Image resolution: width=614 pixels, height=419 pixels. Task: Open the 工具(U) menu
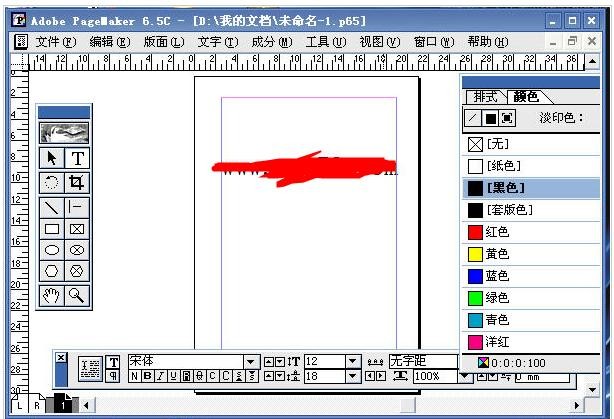[326, 42]
